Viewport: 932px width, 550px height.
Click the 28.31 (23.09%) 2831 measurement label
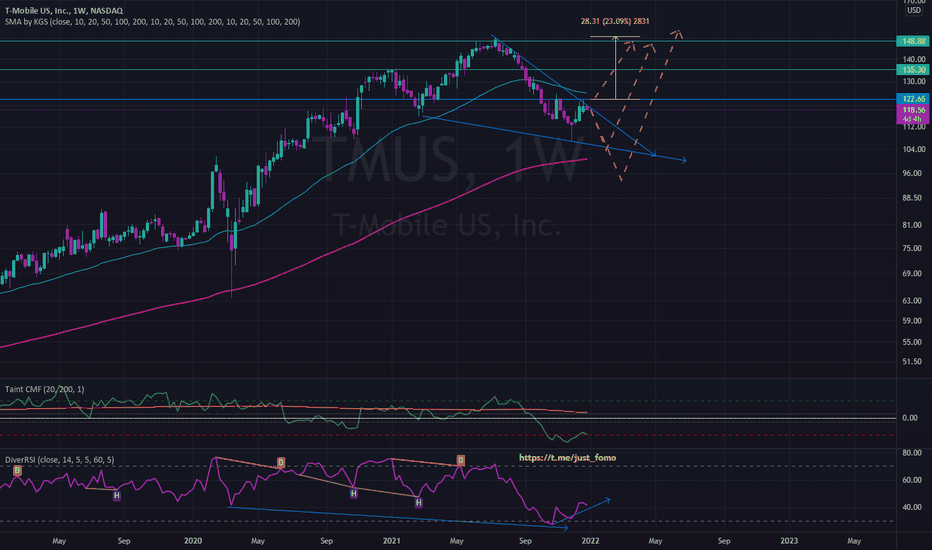615,21
